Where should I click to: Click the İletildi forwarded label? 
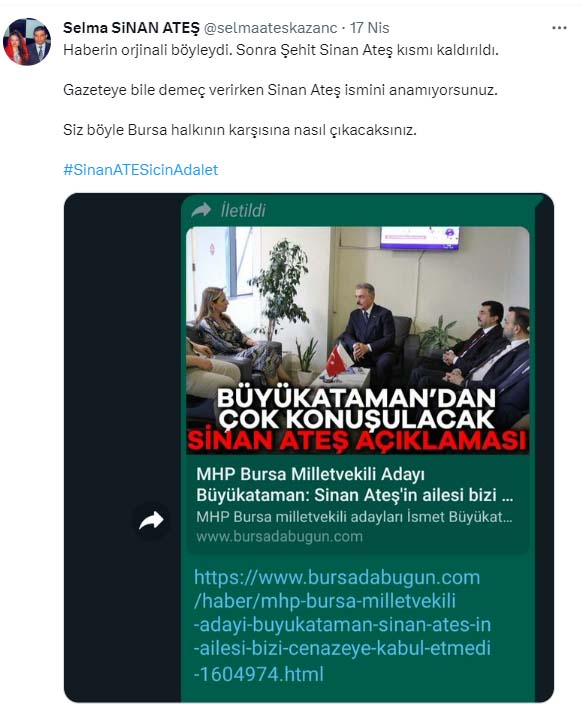click(x=243, y=210)
